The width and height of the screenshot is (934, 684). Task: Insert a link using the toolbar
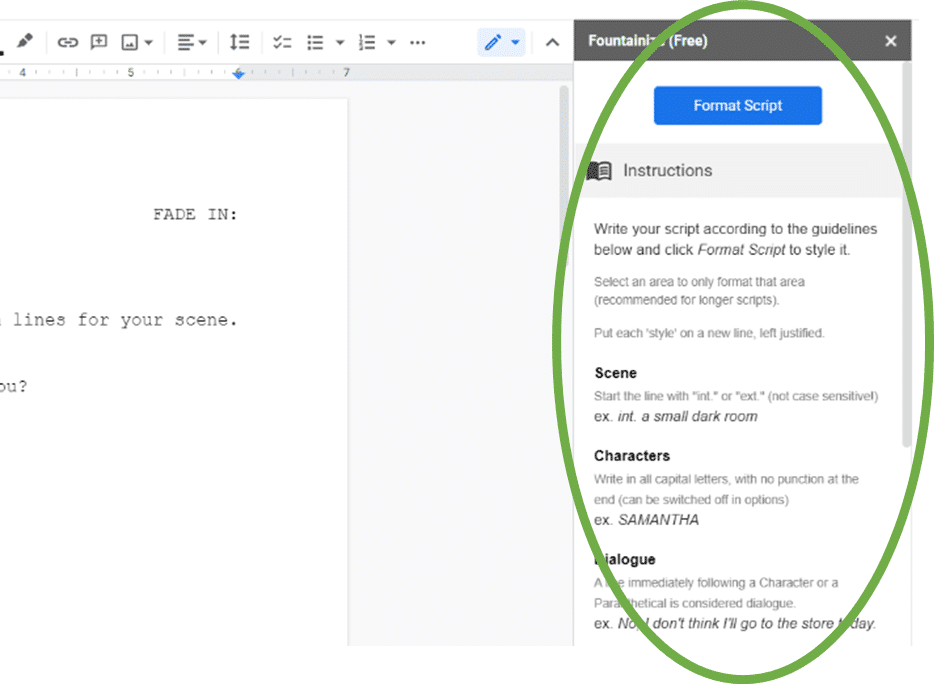67,42
